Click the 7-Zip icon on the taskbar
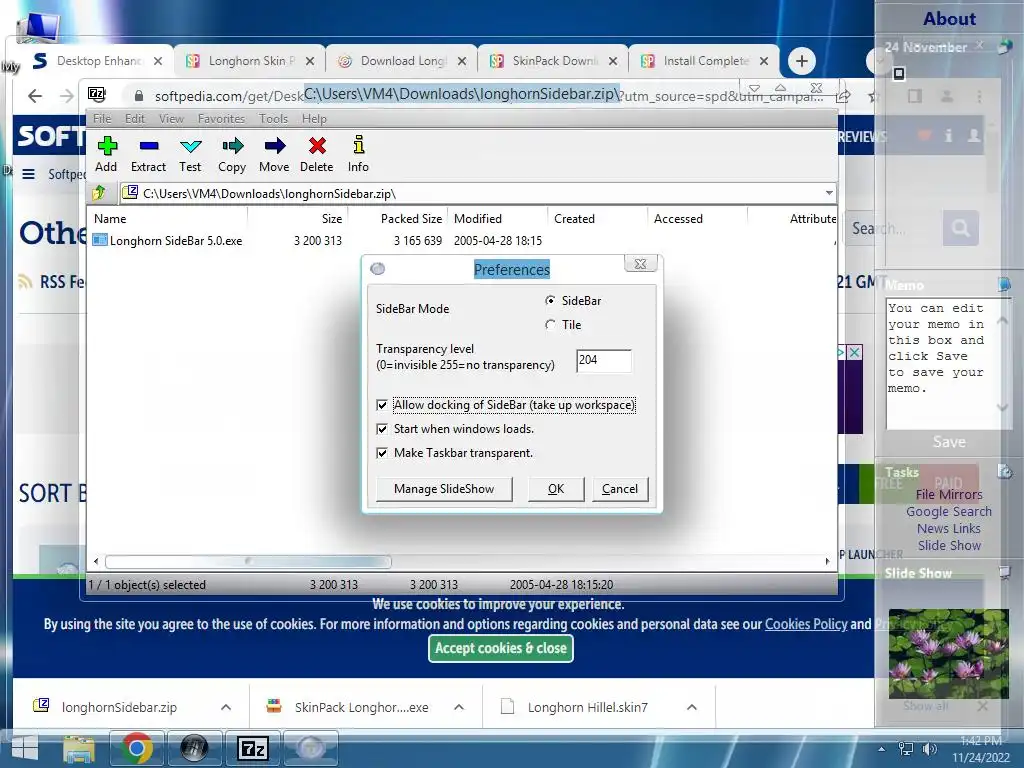1024x768 pixels. 253,748
